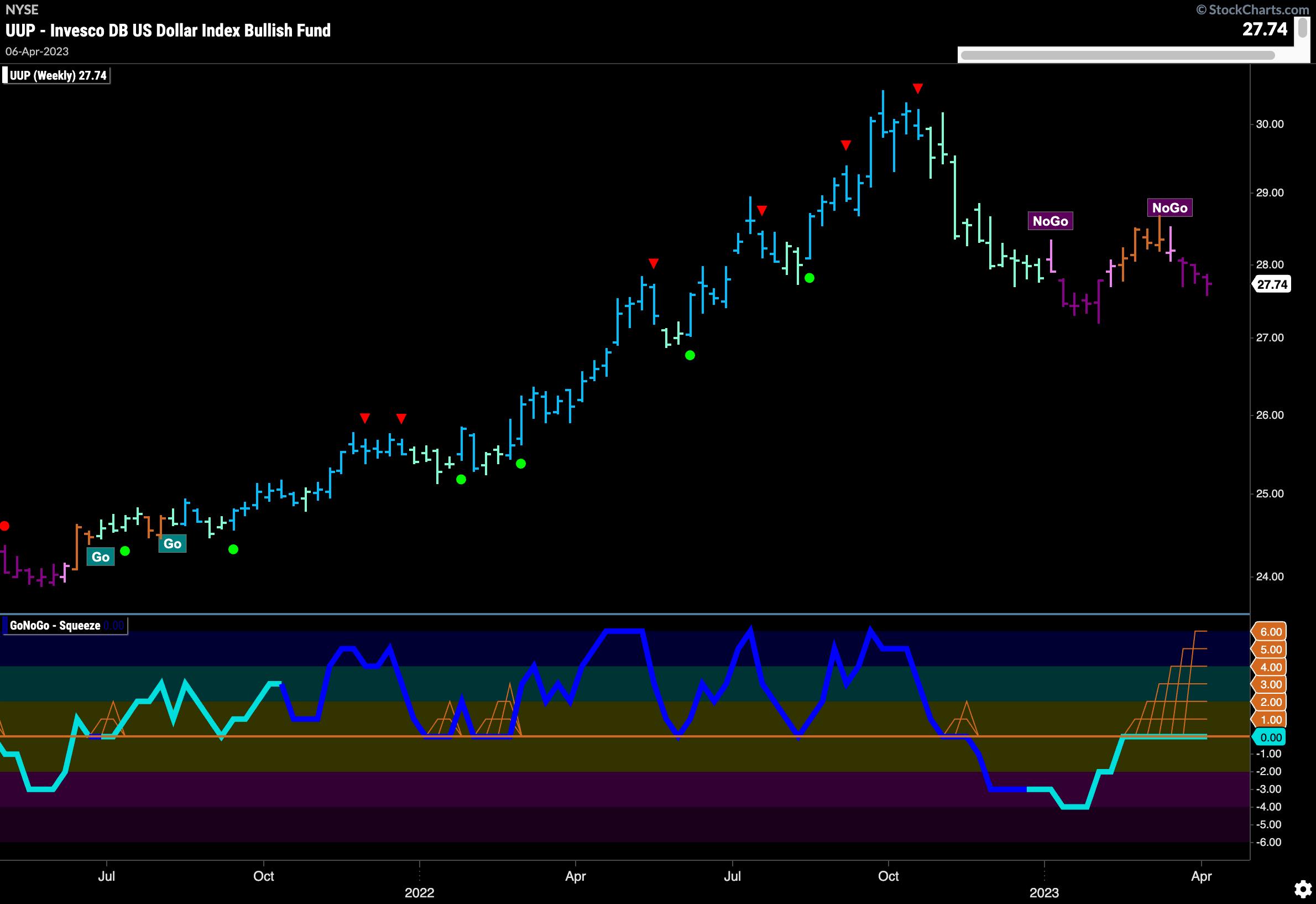
Task: Click the left NoGo marker near January 2023
Action: 1050,221
